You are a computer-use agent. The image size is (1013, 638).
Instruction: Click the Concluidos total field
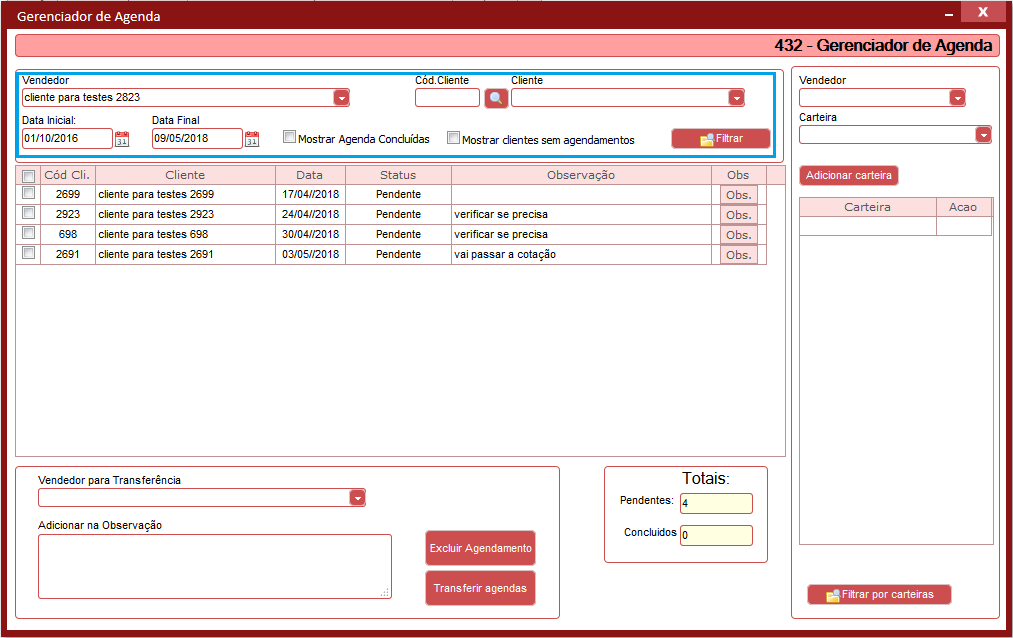tap(716, 535)
